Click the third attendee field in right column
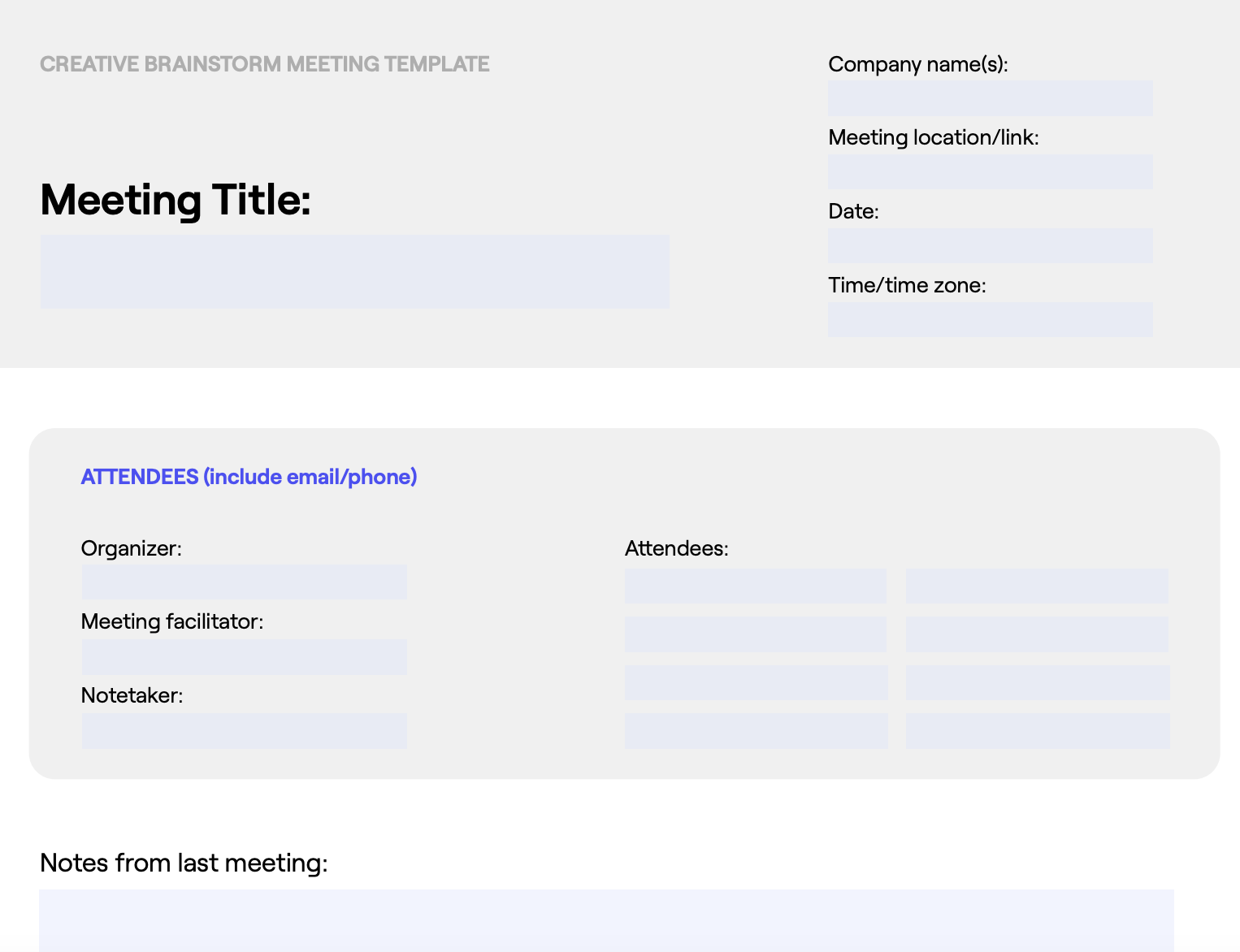 click(x=1037, y=682)
